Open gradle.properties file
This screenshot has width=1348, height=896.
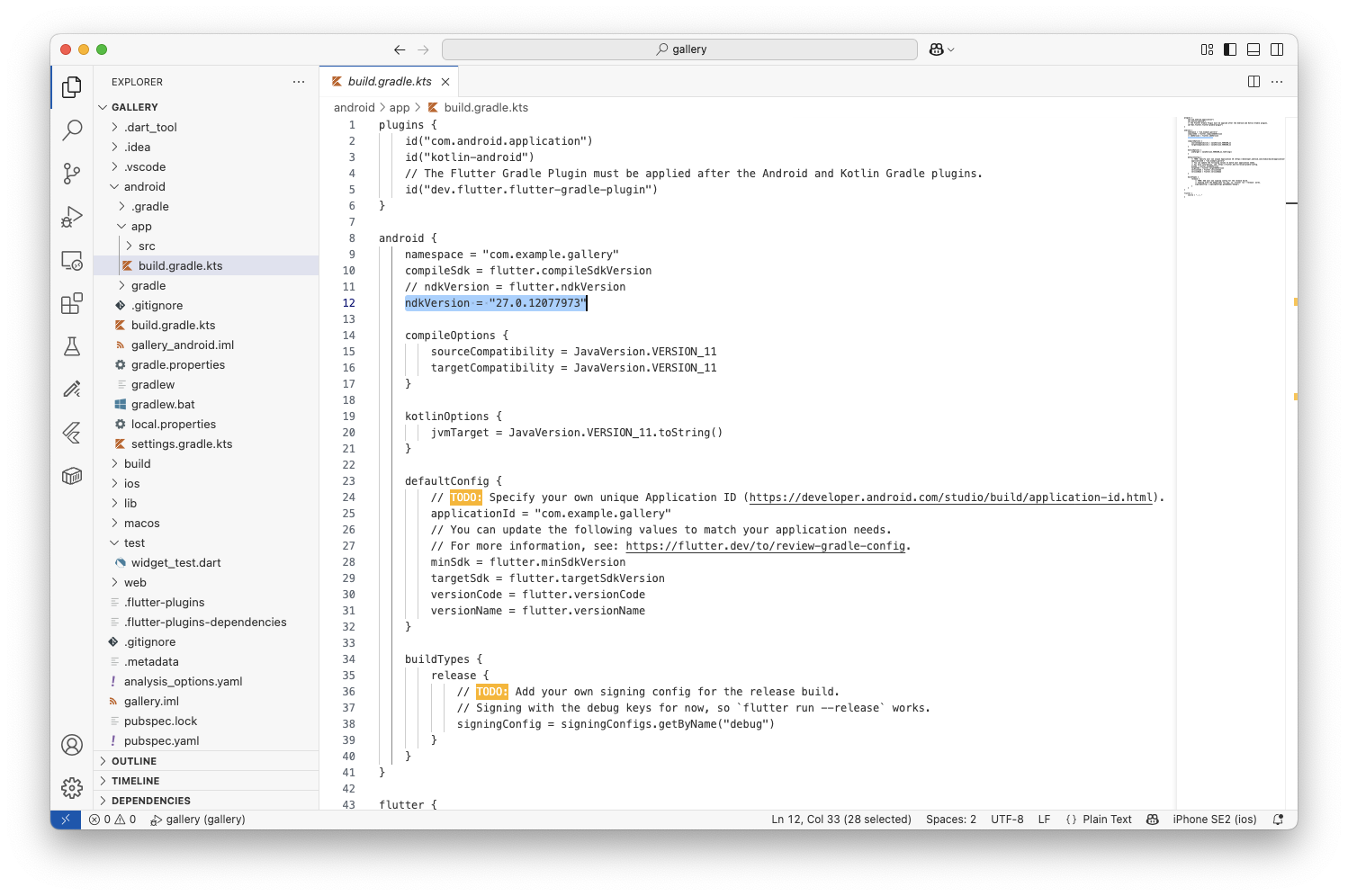tap(206, 364)
